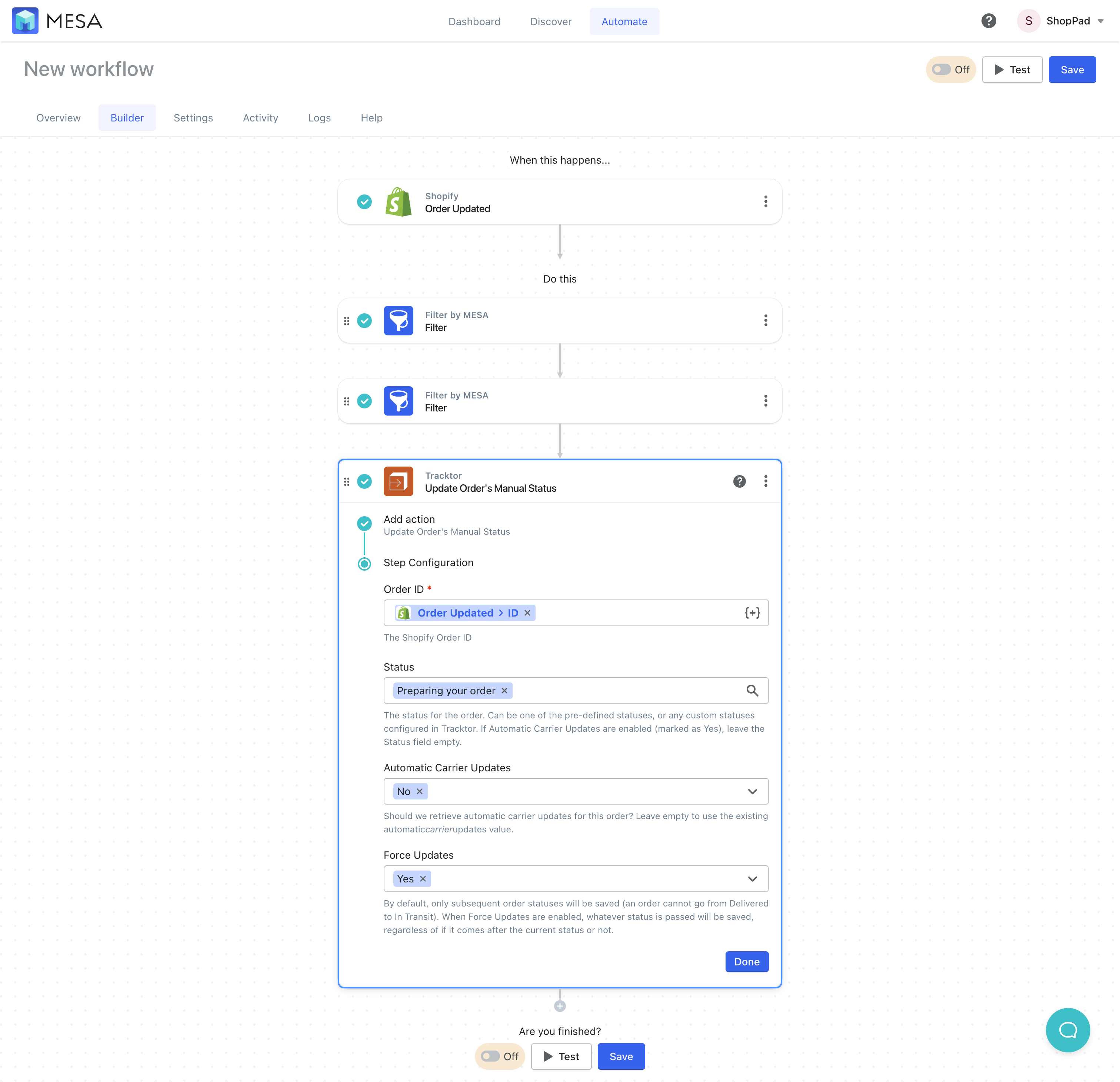This screenshot has width=1120, height=1082.
Task: Click the ShopPad avatar circle
Action: click(1028, 21)
